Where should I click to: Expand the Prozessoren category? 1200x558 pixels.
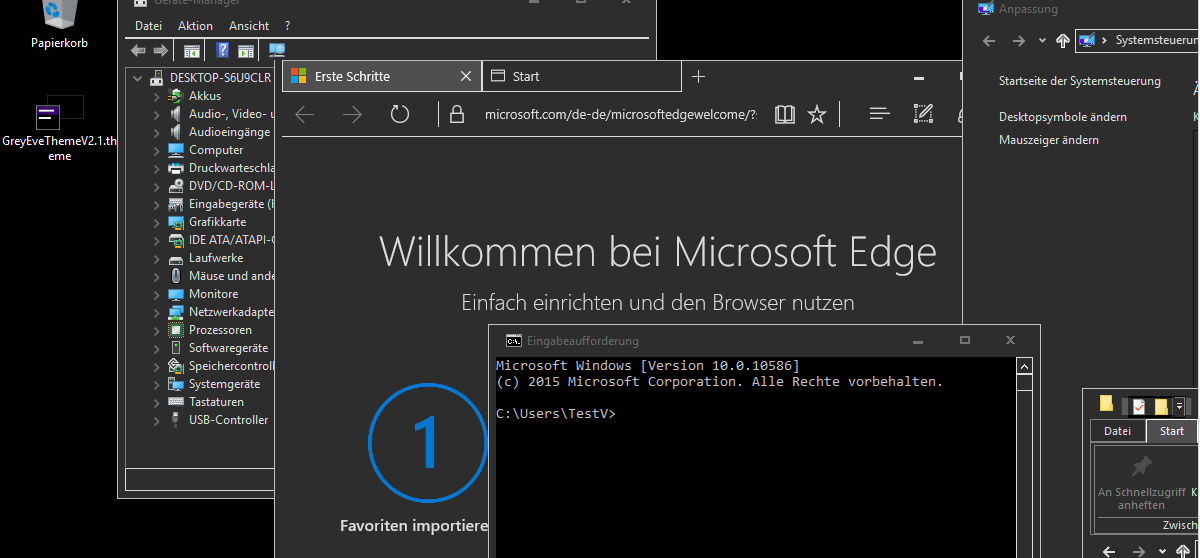[x=156, y=330]
